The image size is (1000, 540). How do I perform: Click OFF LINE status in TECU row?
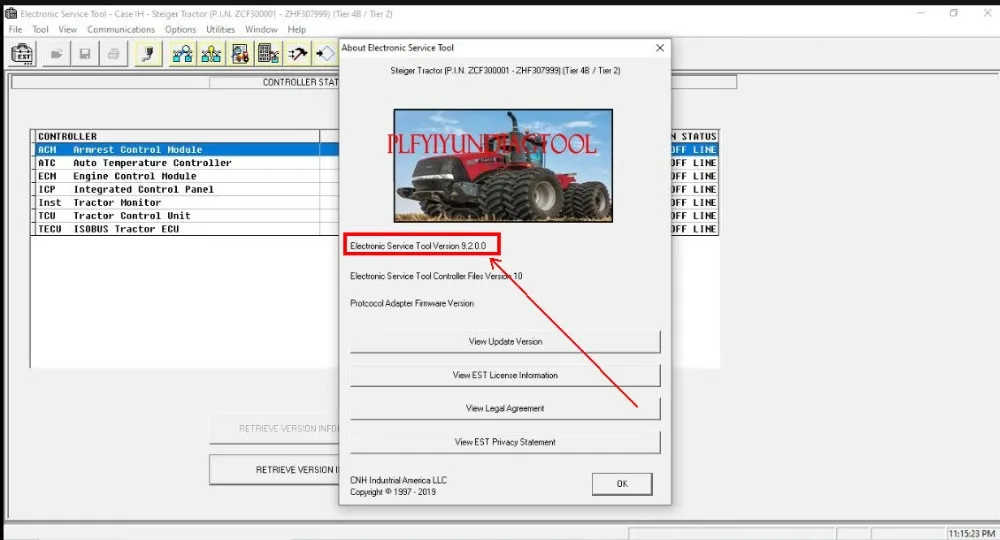coord(695,229)
